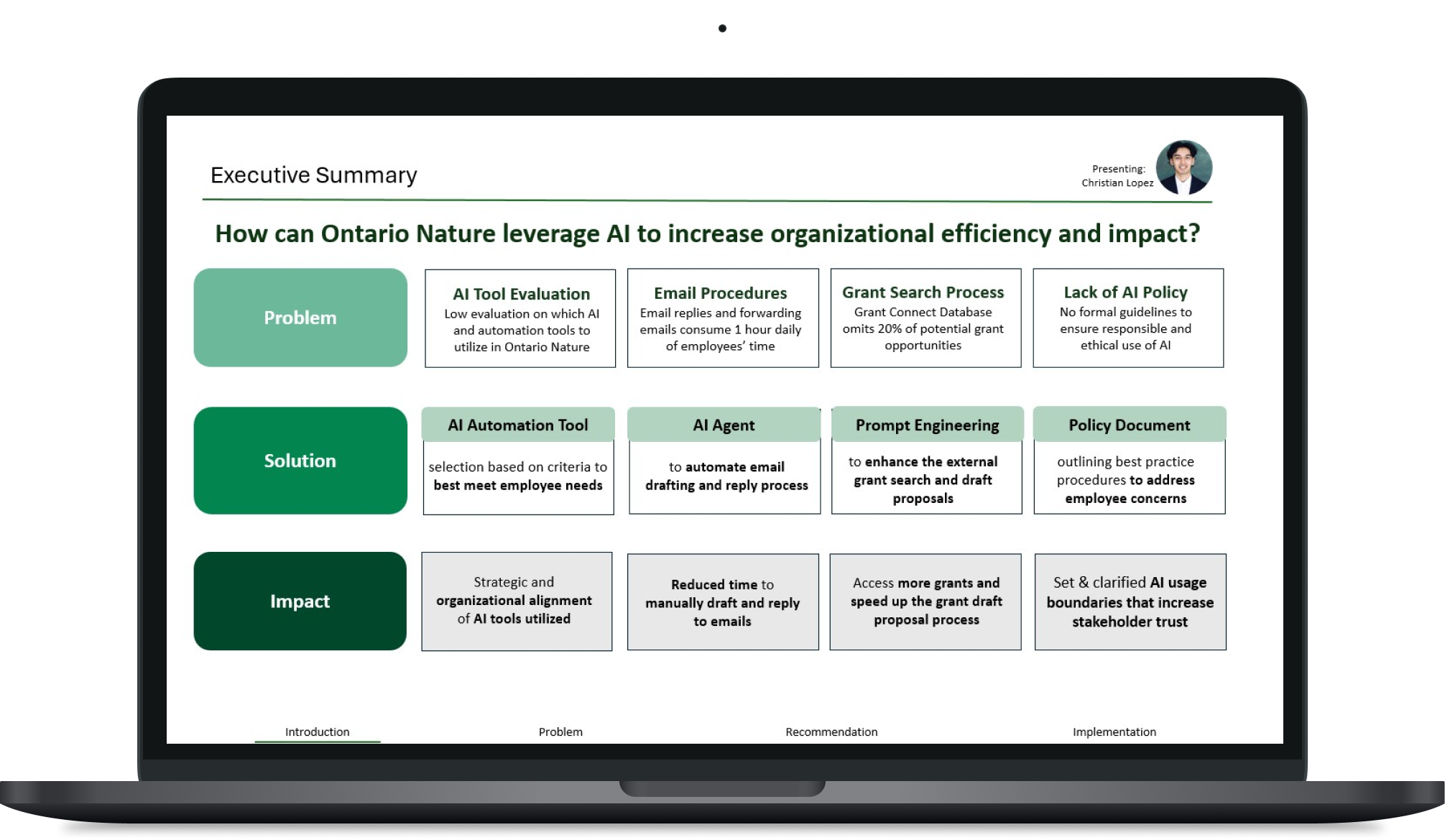Click the Executive Summary title
This screenshot has width=1445, height=840.
[x=314, y=175]
